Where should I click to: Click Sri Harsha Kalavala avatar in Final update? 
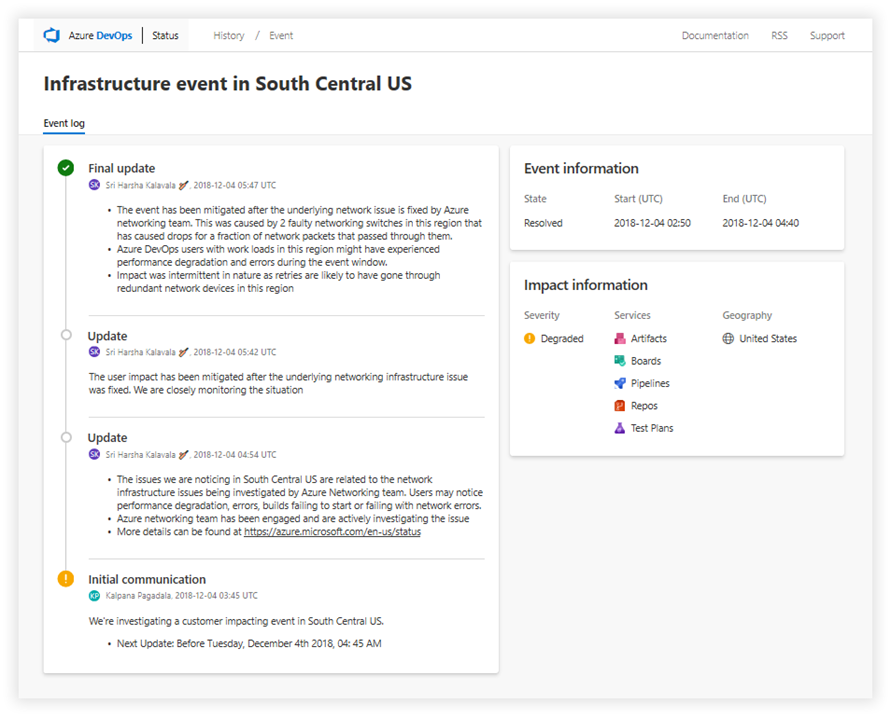(x=94, y=185)
